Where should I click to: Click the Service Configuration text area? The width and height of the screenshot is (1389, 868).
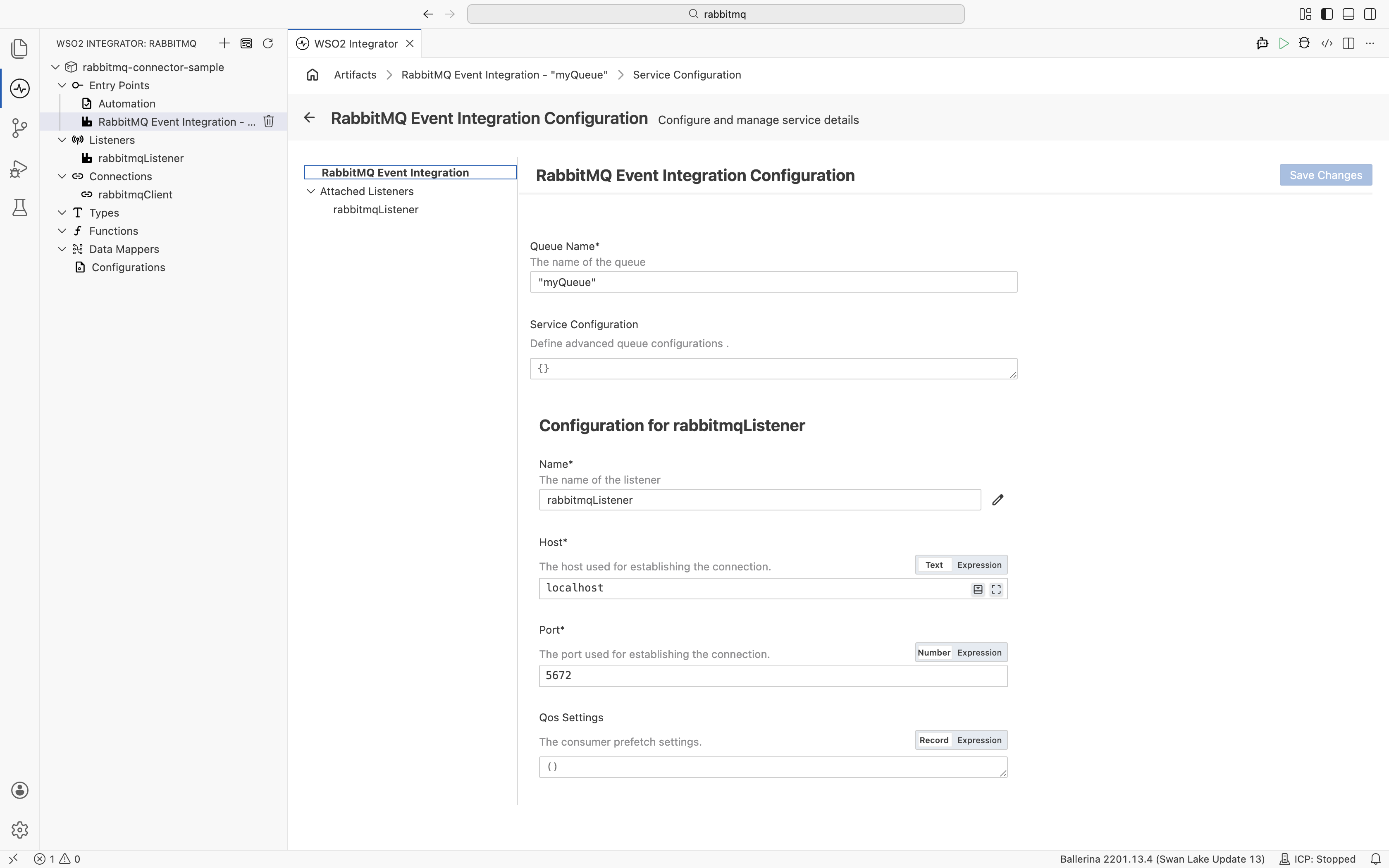coord(773,369)
